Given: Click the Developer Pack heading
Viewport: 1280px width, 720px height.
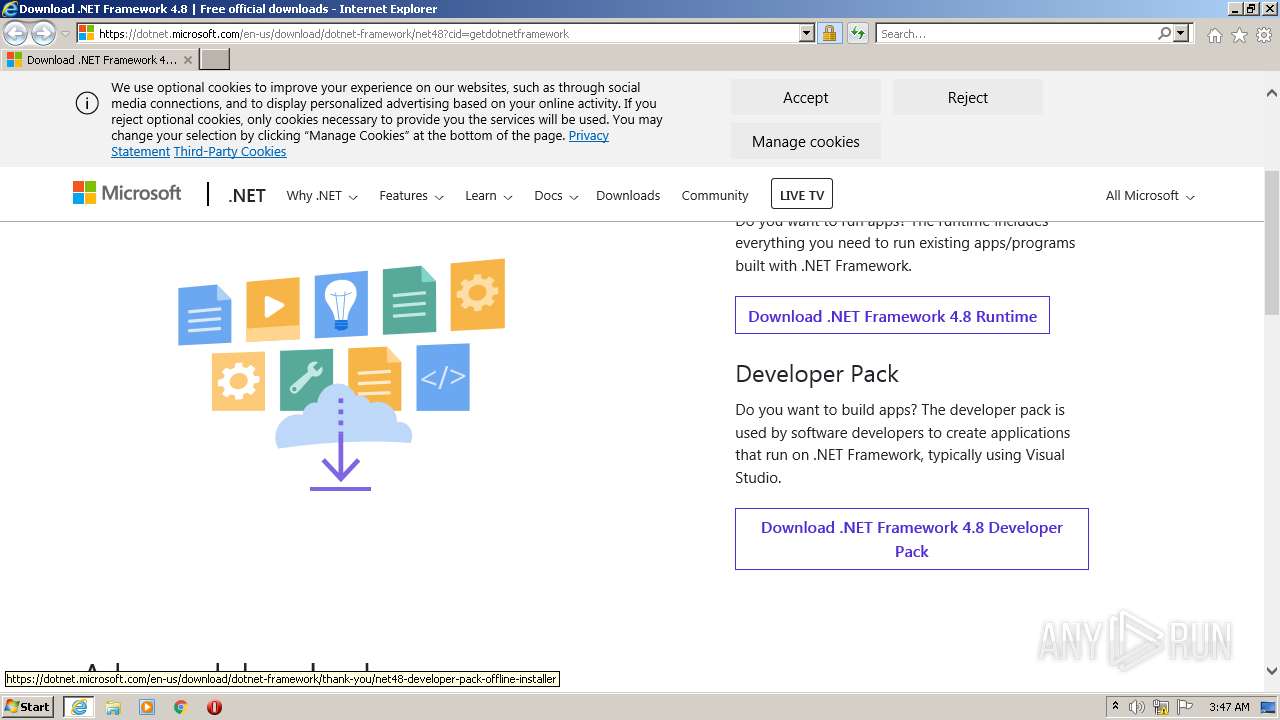Looking at the screenshot, I should pyautogui.click(x=817, y=374).
